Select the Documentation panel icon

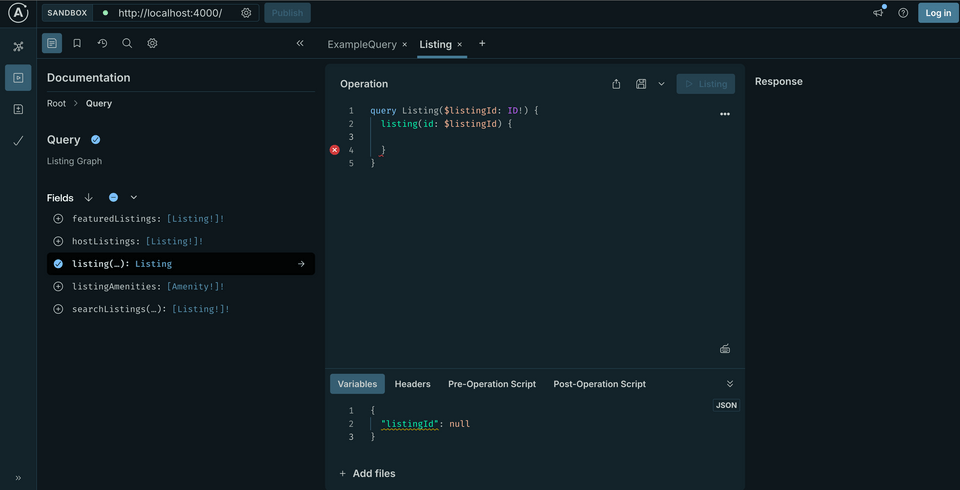pyautogui.click(x=52, y=43)
